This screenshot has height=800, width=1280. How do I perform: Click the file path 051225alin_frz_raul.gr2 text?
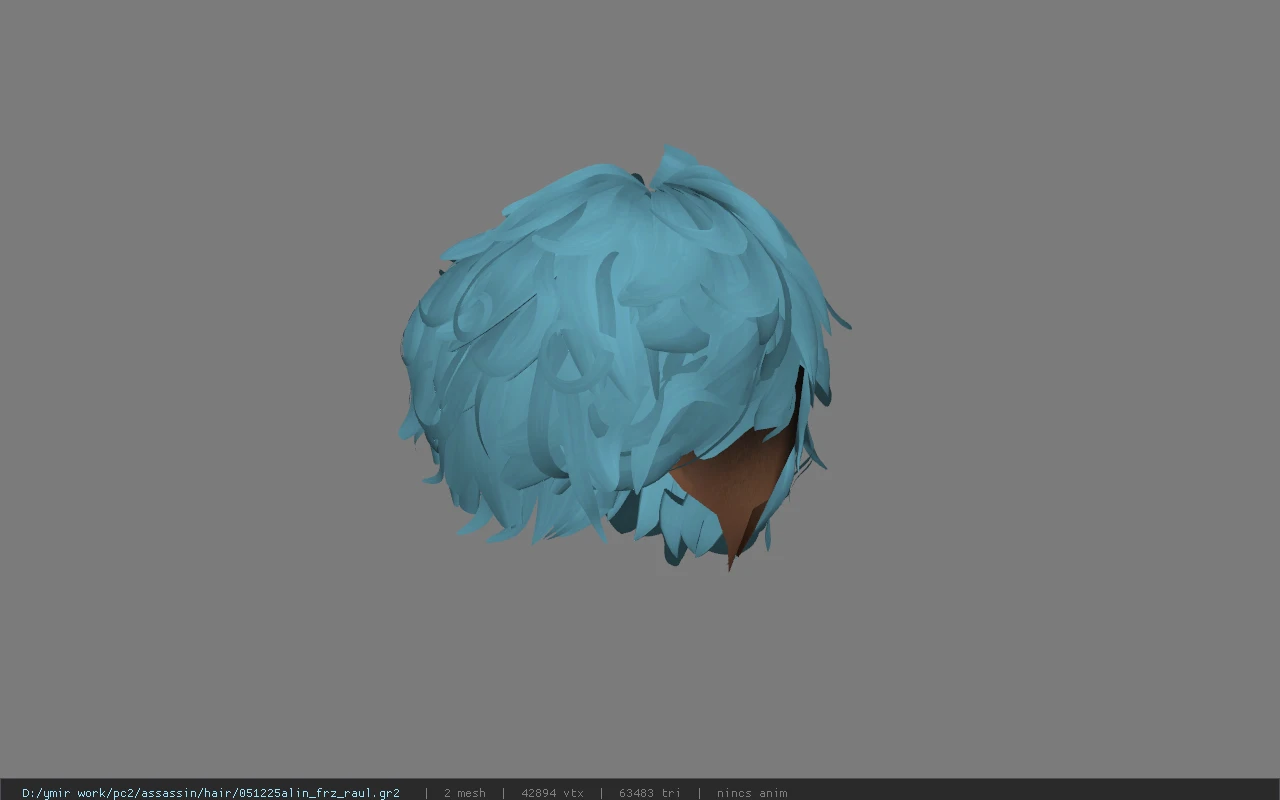(211, 793)
